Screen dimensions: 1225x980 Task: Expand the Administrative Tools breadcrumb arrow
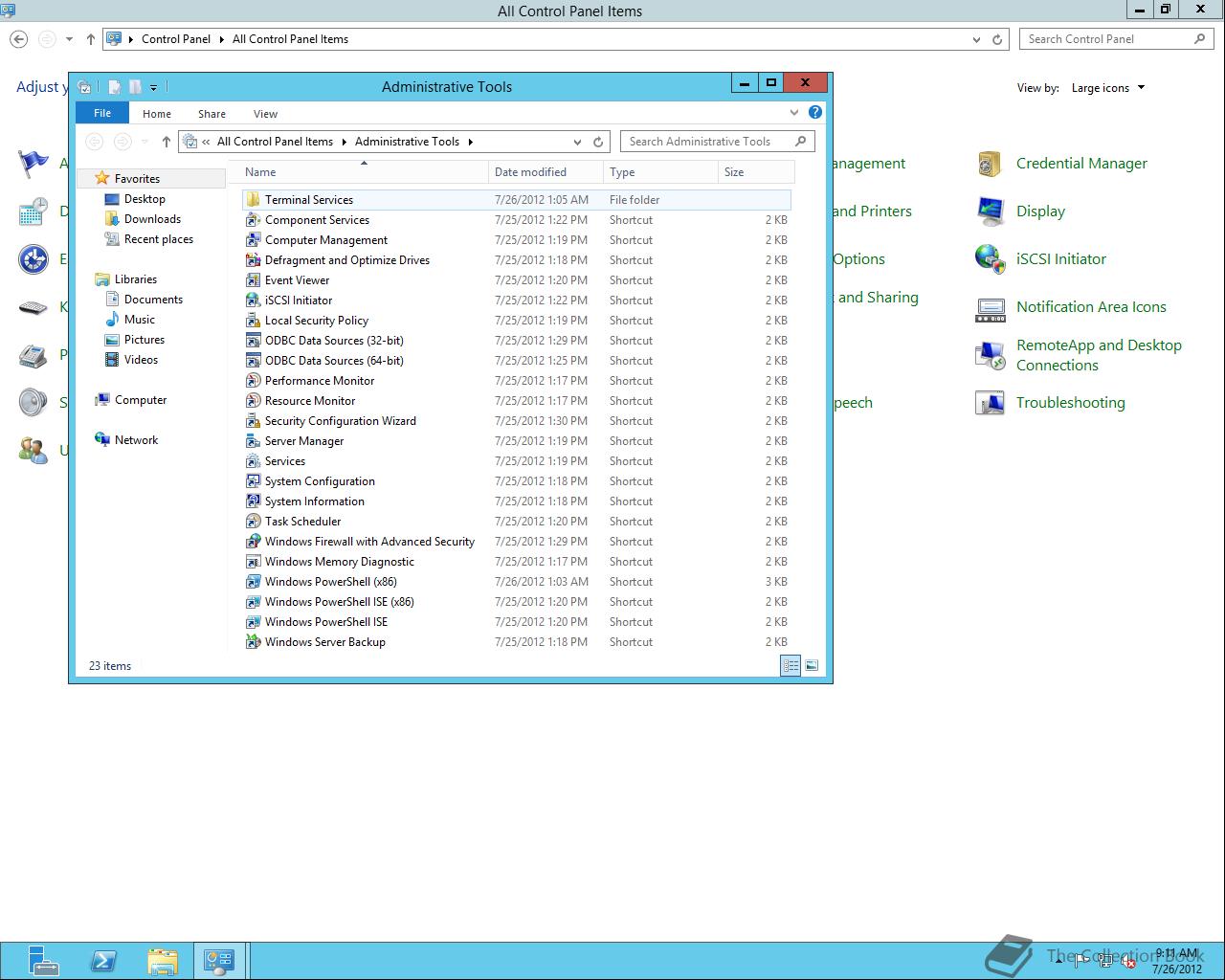pos(471,142)
